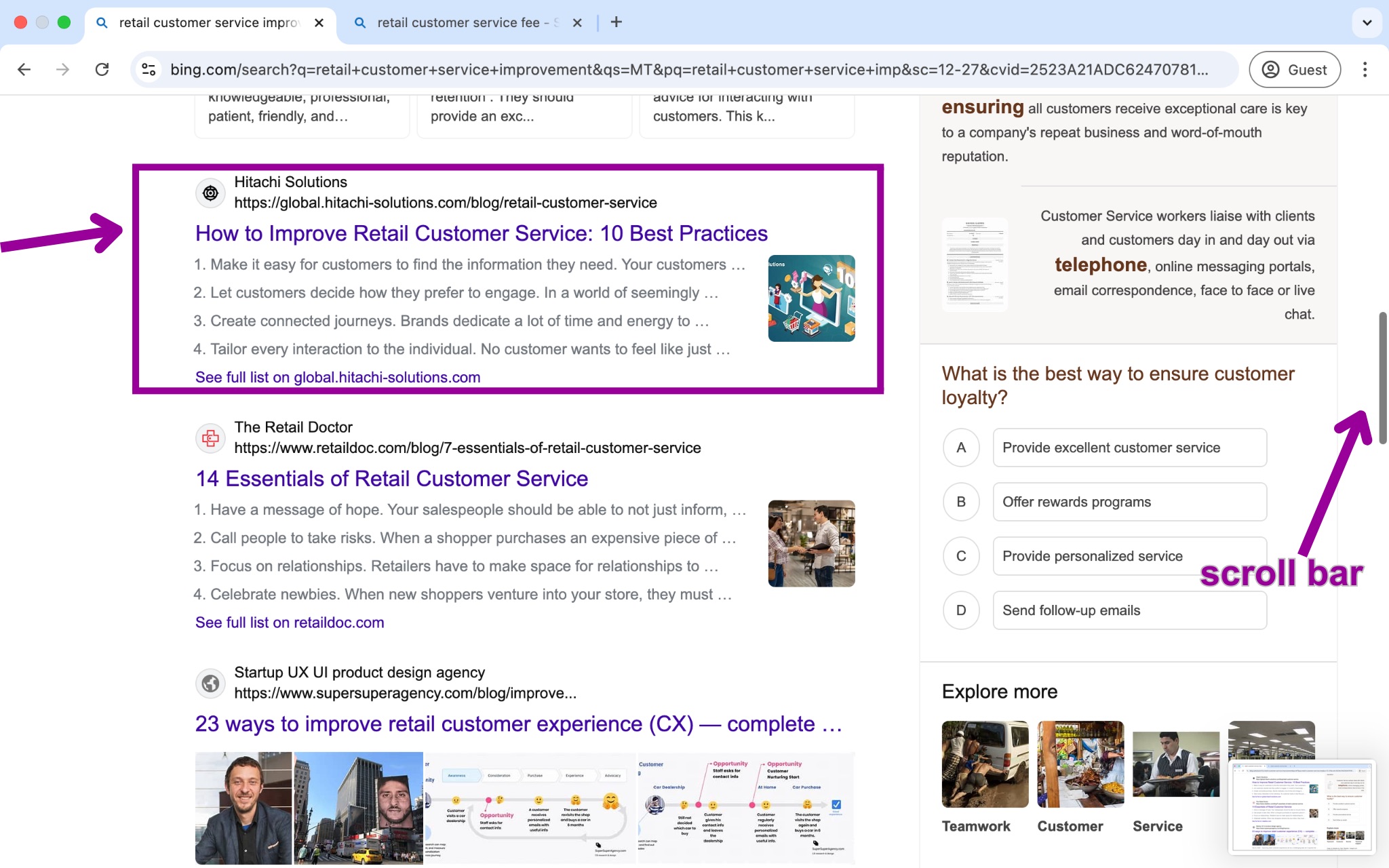Click the Hitachi Solutions blog URL text
This screenshot has width=1389, height=868.
coord(446,203)
